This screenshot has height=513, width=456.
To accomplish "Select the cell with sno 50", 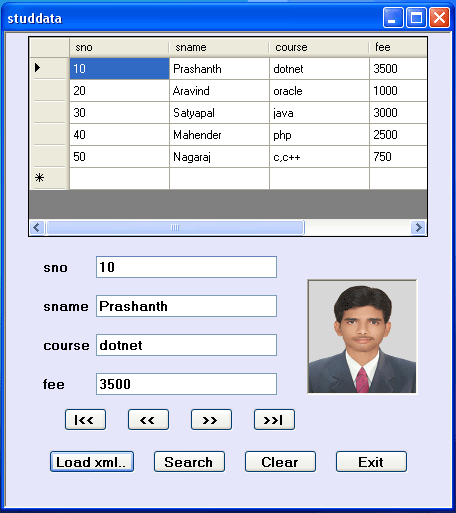I will click(119, 156).
